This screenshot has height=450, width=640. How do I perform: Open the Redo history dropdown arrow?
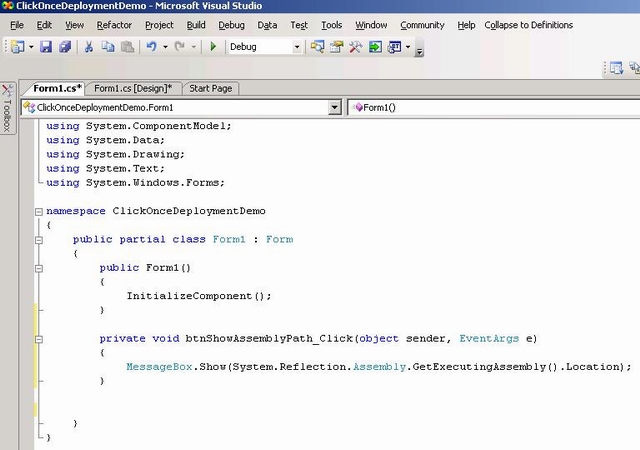point(194,47)
